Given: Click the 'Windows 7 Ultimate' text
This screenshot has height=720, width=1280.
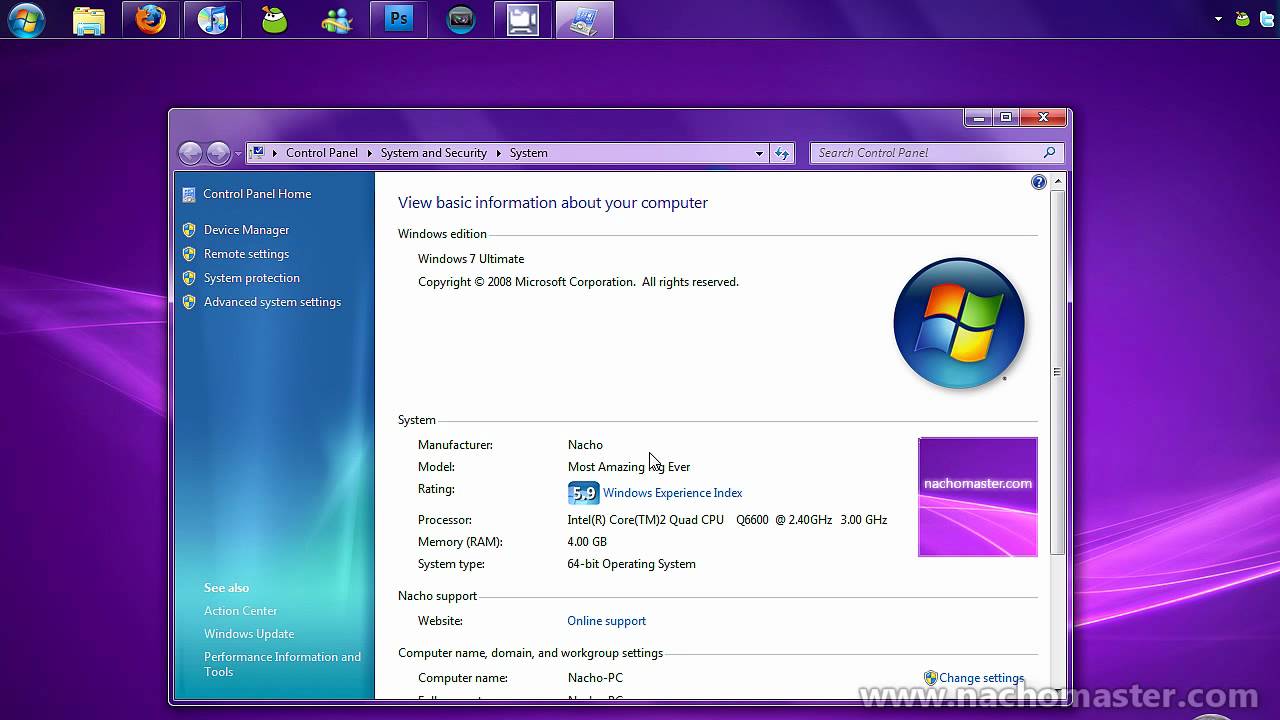Looking at the screenshot, I should [471, 259].
